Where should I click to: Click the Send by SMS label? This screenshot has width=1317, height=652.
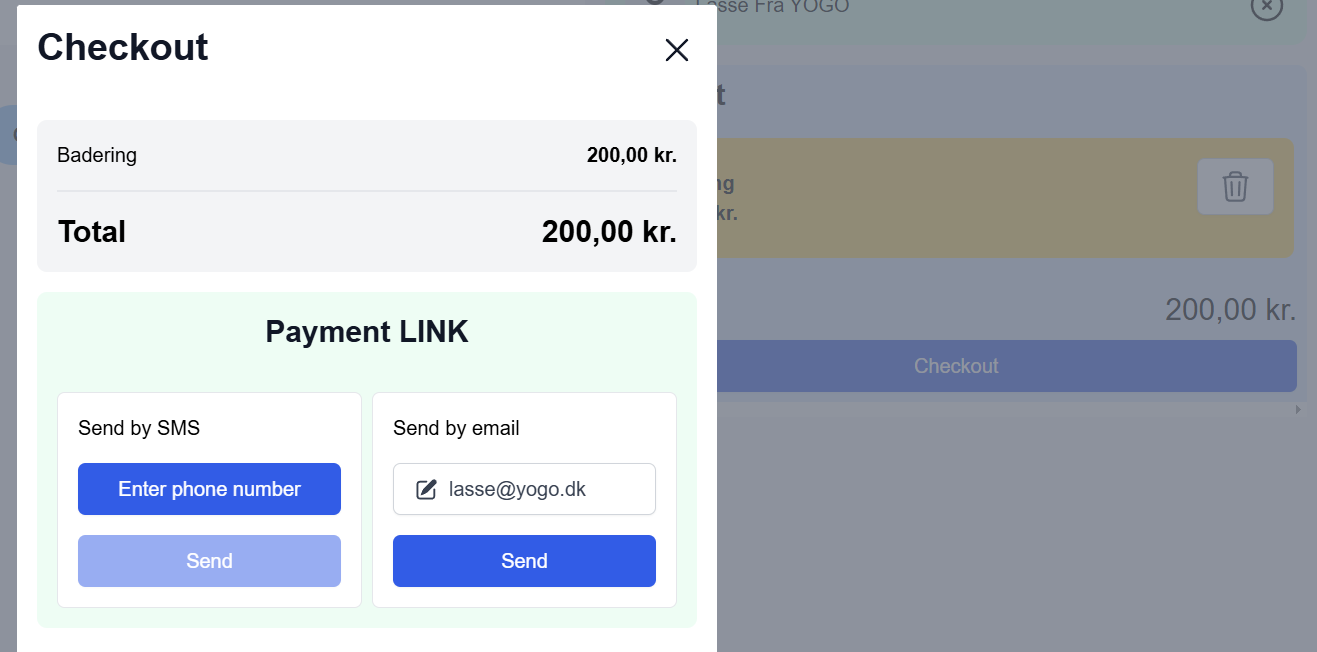[139, 428]
